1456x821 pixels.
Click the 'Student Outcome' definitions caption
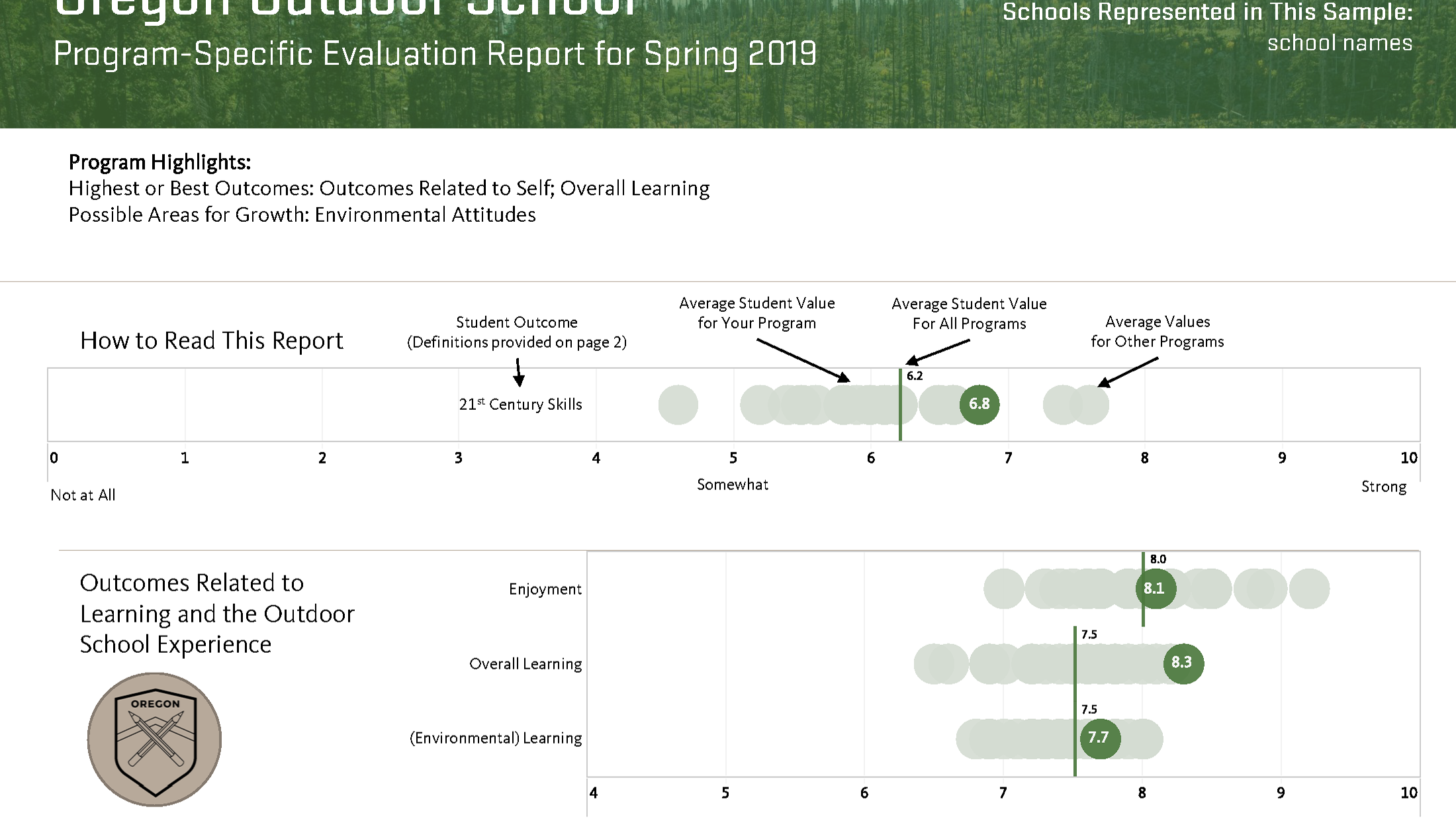coord(517,332)
